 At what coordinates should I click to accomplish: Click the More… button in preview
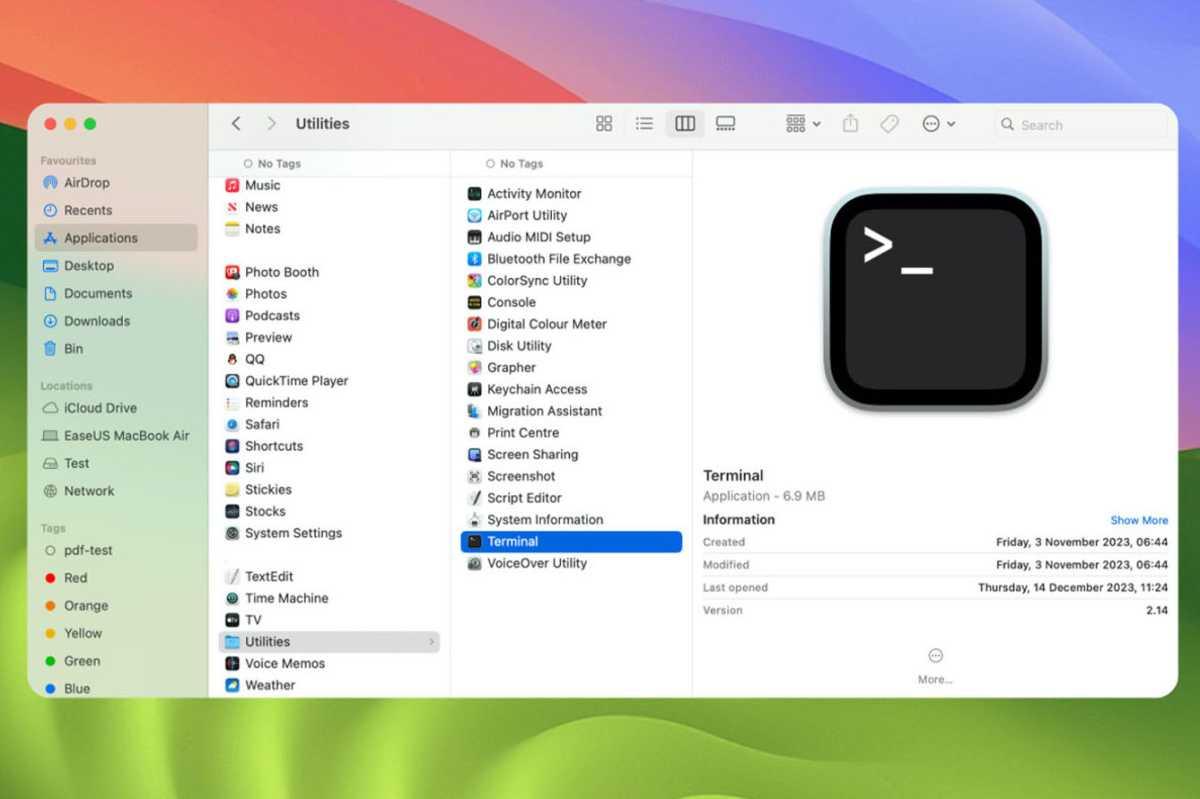point(935,666)
